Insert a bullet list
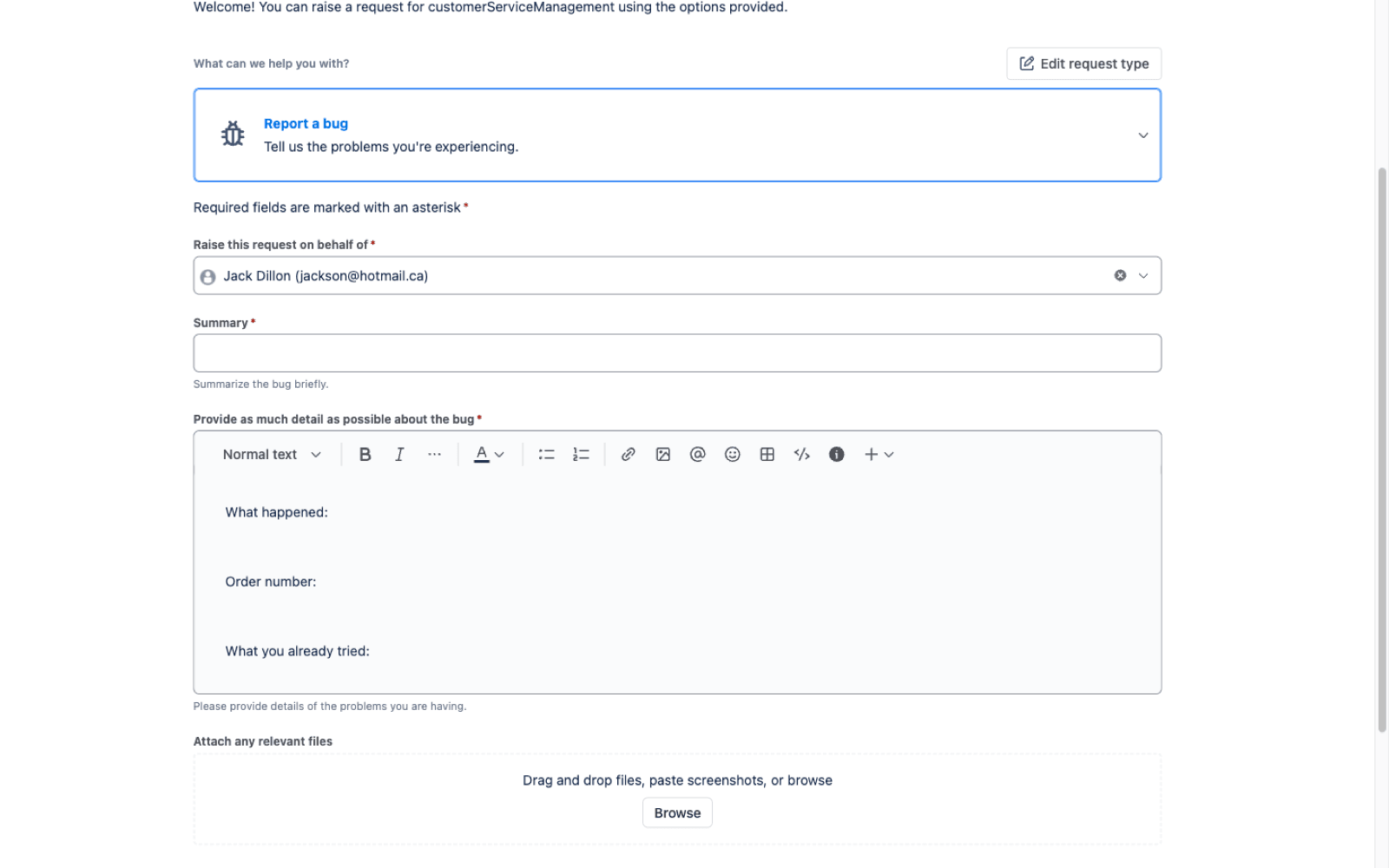This screenshot has width=1389, height=868. 546,454
